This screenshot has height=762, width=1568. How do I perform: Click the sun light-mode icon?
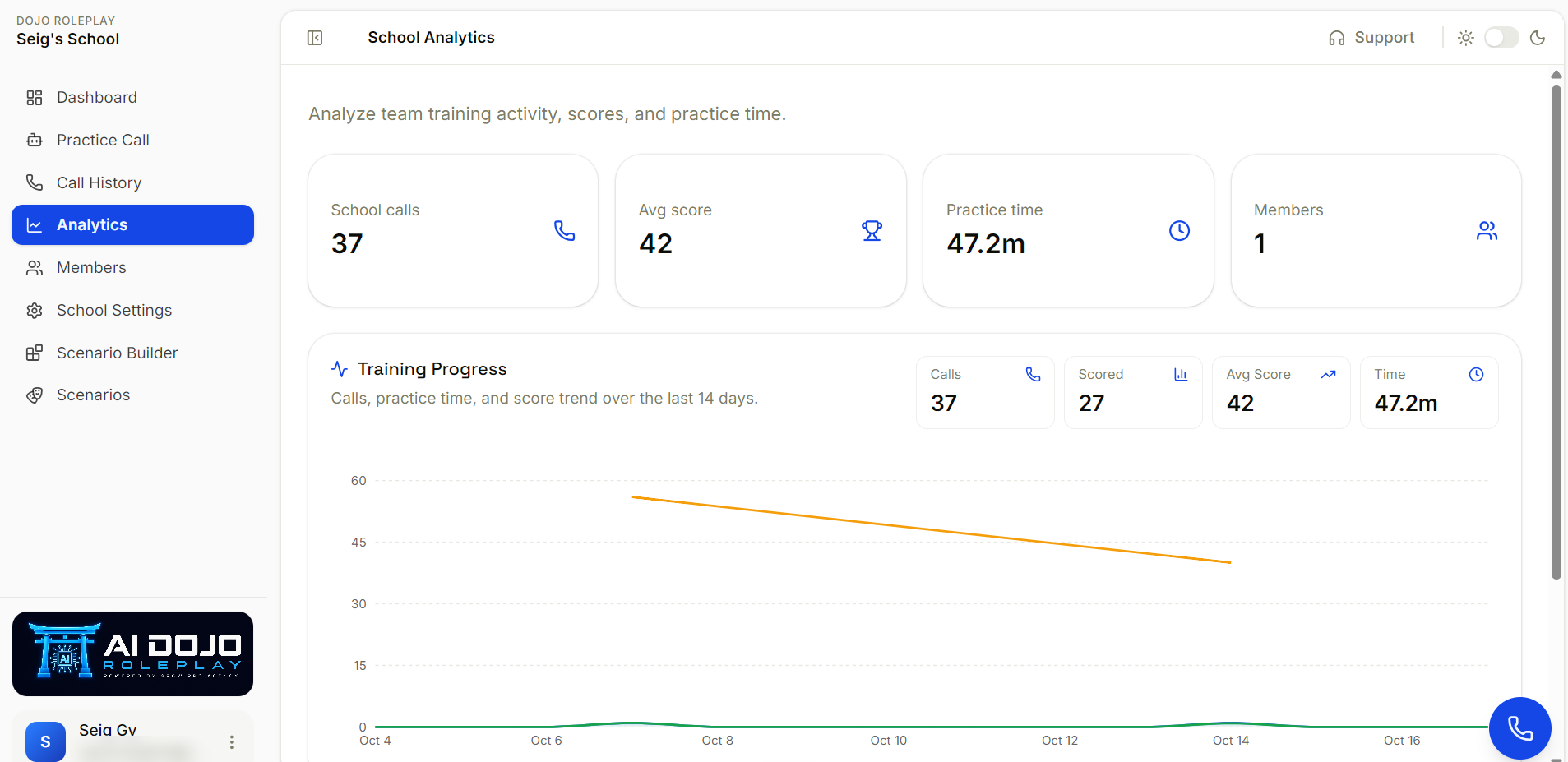click(1466, 38)
